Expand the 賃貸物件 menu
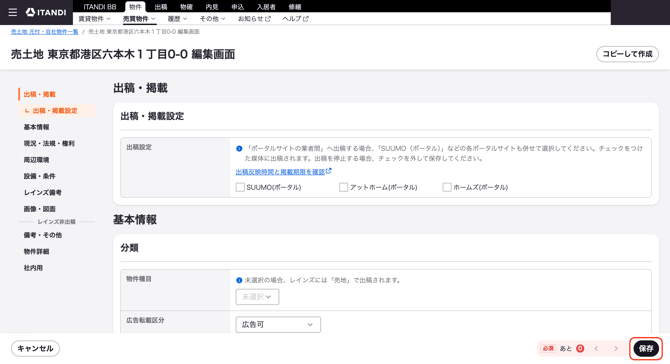This screenshot has height=364, width=670. coord(94,19)
